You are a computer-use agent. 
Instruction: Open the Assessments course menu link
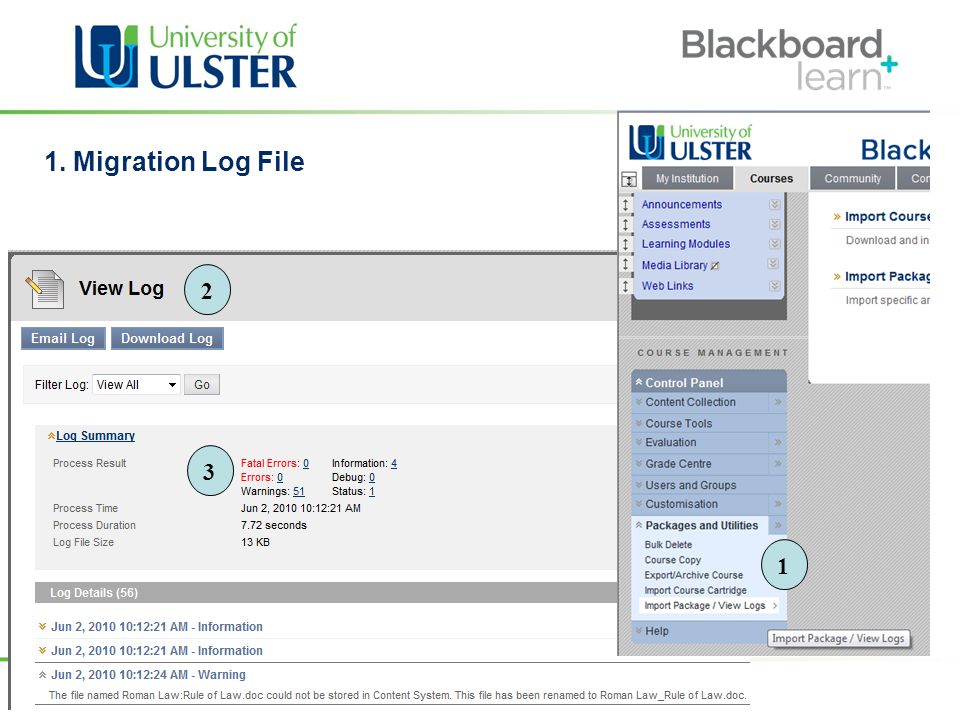(x=676, y=224)
